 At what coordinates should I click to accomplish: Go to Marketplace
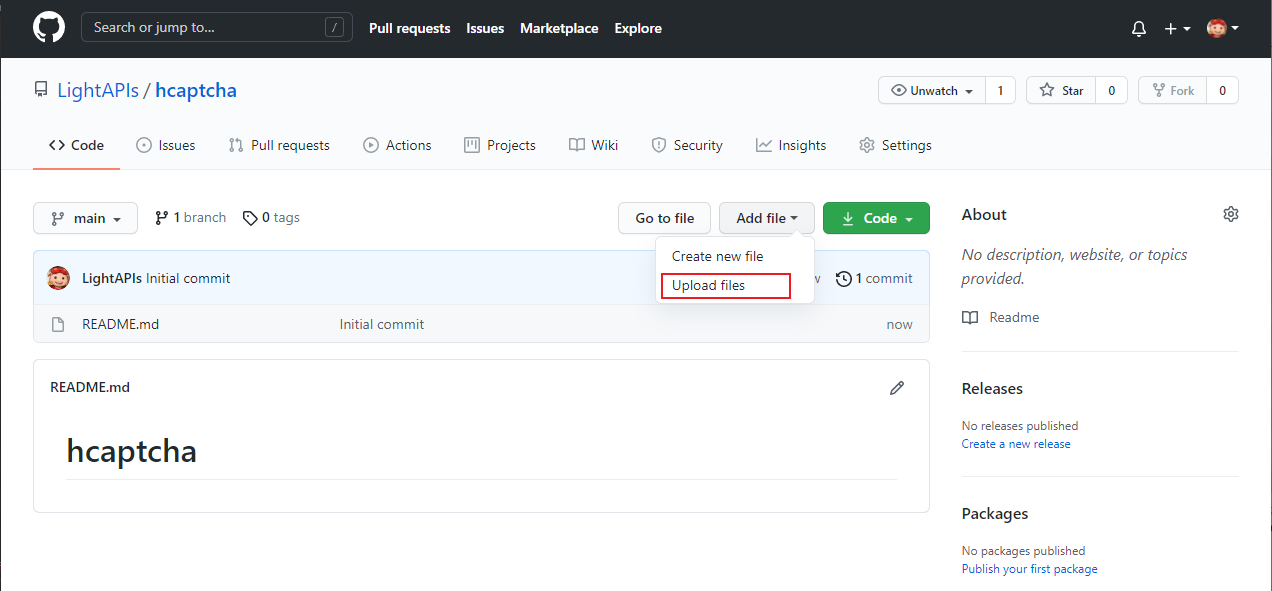pyautogui.click(x=559, y=29)
